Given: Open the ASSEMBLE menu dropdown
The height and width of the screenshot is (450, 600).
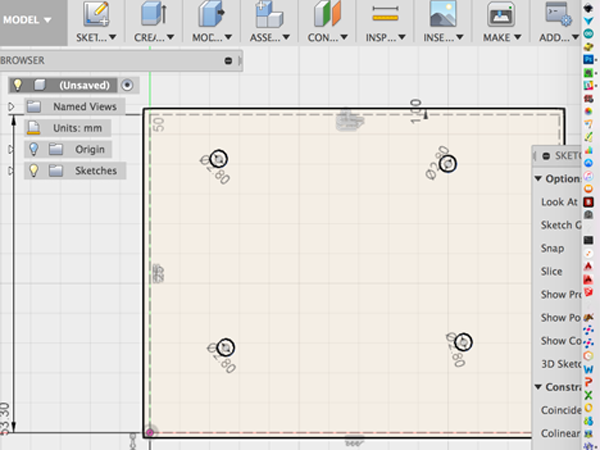Looking at the screenshot, I should (270, 38).
